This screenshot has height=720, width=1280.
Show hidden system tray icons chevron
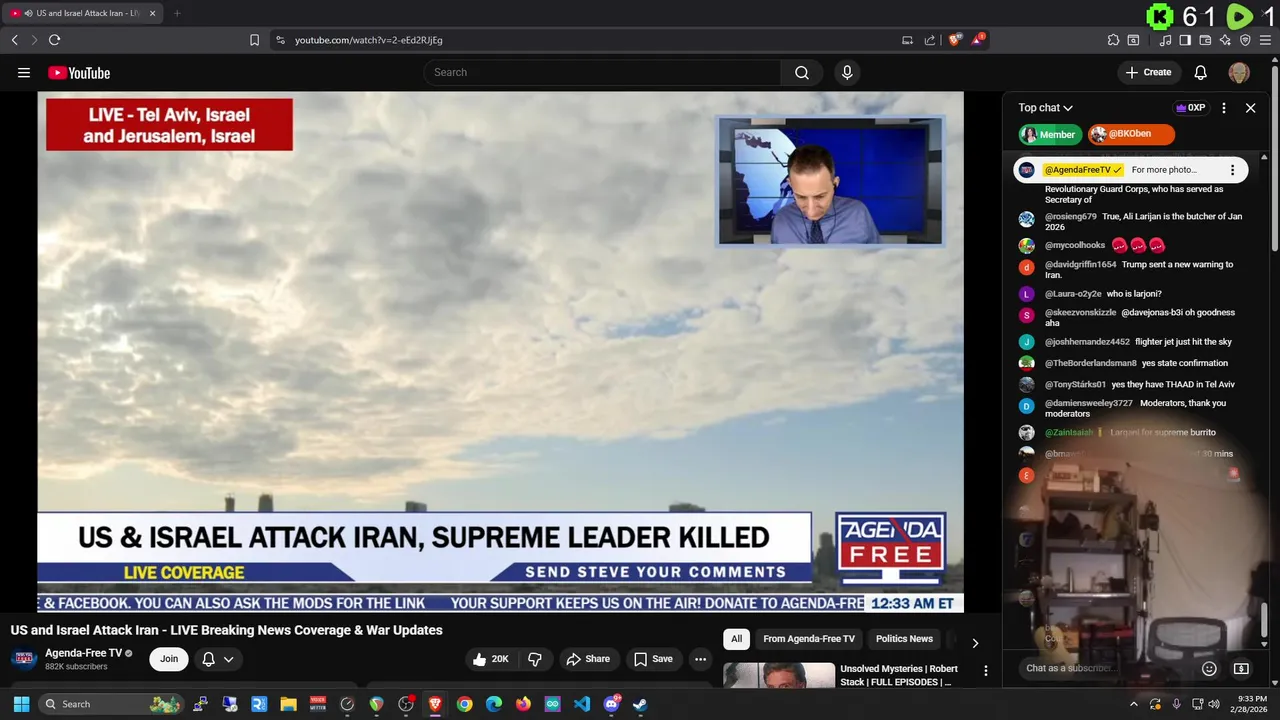1133,704
